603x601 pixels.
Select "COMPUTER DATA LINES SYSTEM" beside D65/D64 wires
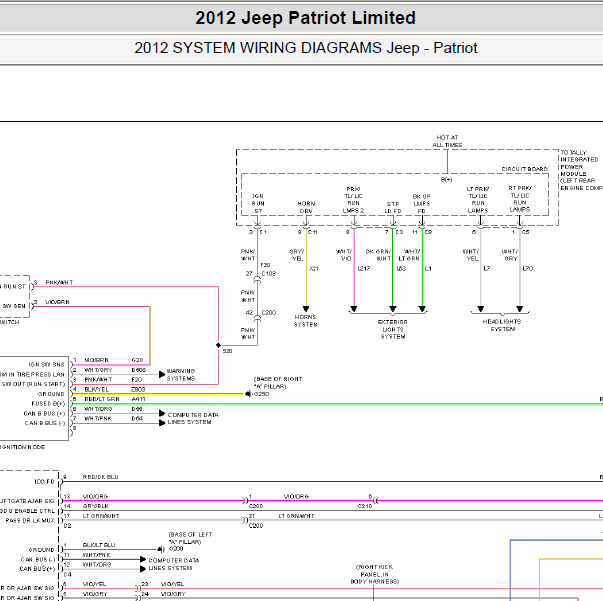193,418
